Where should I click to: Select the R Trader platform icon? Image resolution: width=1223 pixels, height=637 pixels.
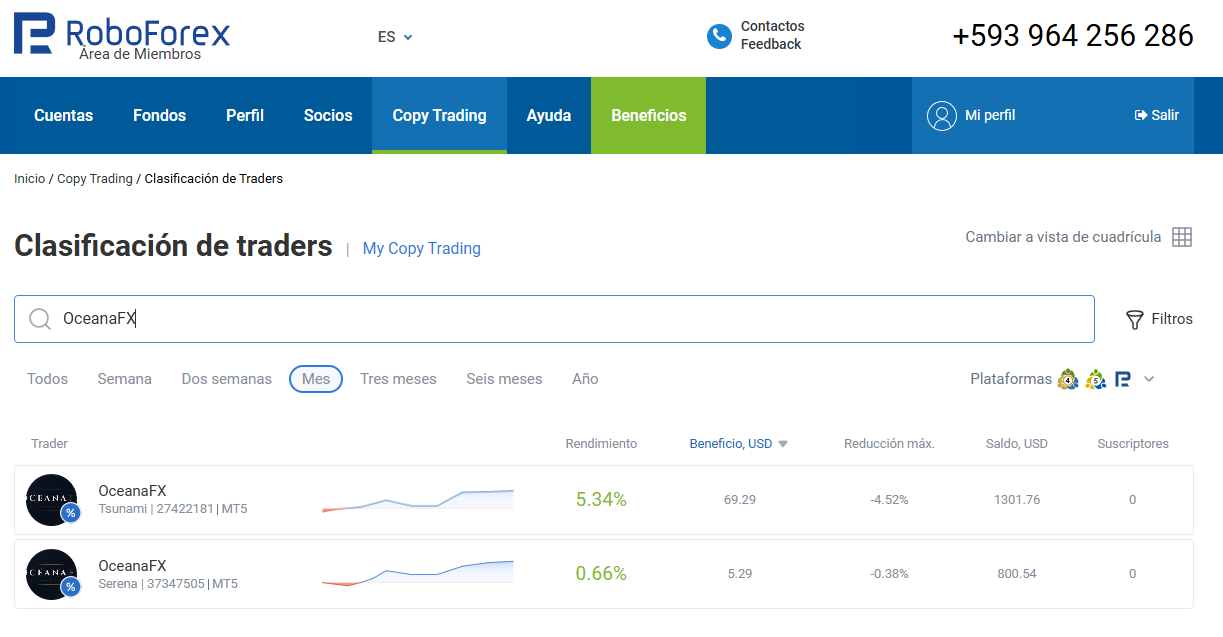pos(1123,379)
